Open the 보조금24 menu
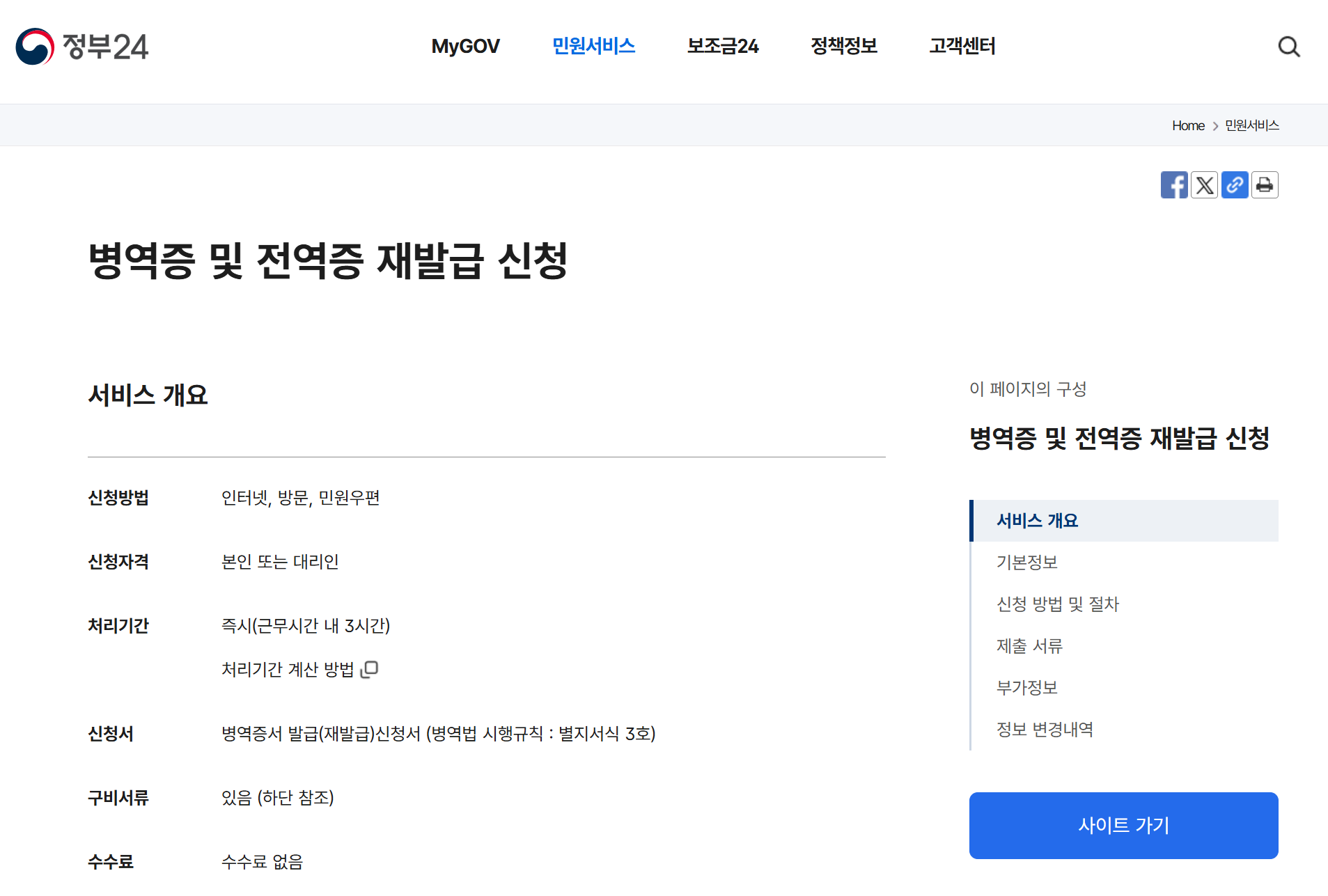Viewport: 1328px width, 896px height. click(722, 47)
